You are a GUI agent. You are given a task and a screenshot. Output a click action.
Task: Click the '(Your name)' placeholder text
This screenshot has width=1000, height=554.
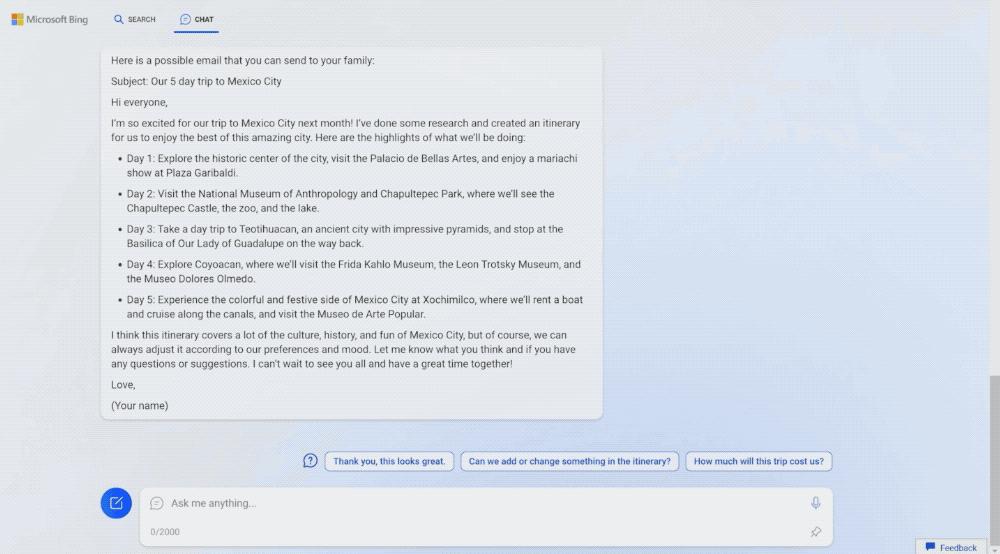140,405
